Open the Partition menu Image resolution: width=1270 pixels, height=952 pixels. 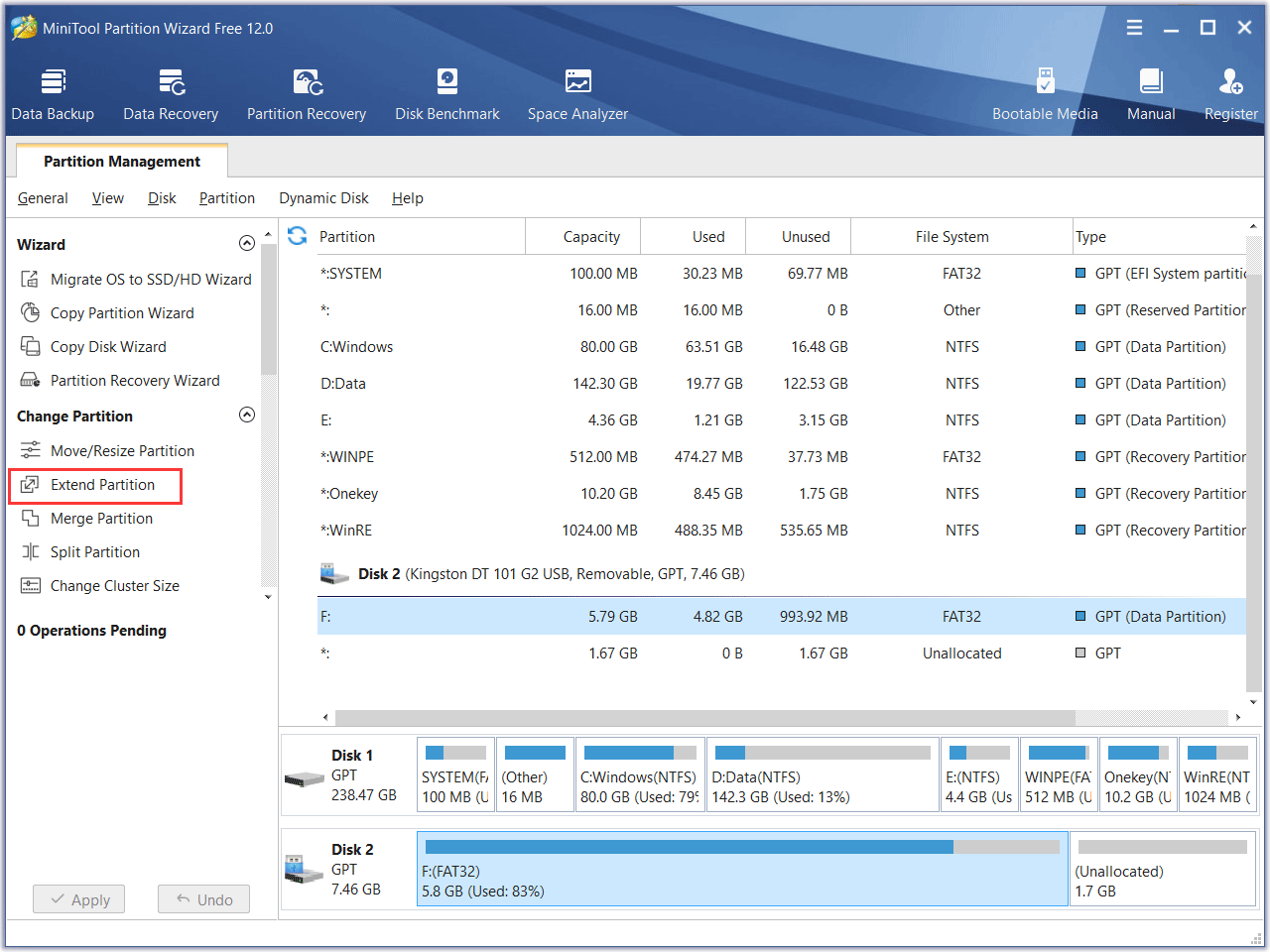(227, 198)
